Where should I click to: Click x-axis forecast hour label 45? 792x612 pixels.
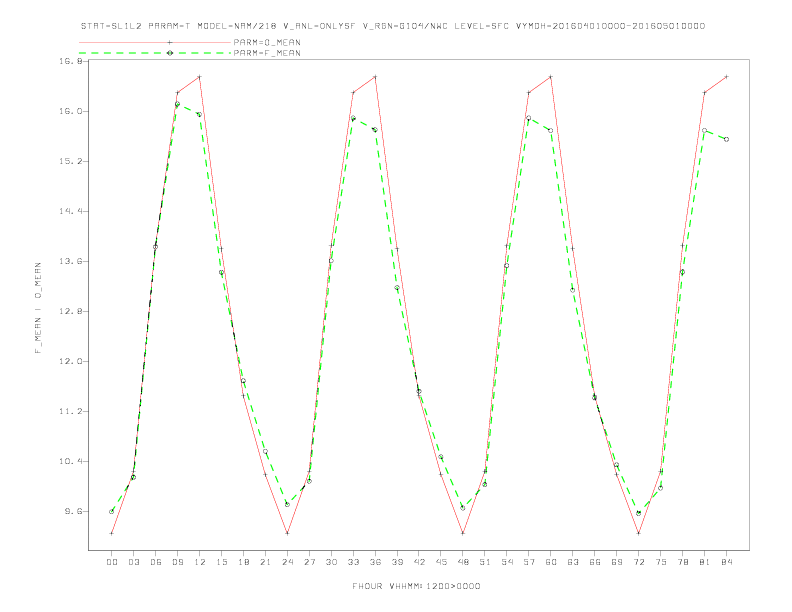[441, 562]
